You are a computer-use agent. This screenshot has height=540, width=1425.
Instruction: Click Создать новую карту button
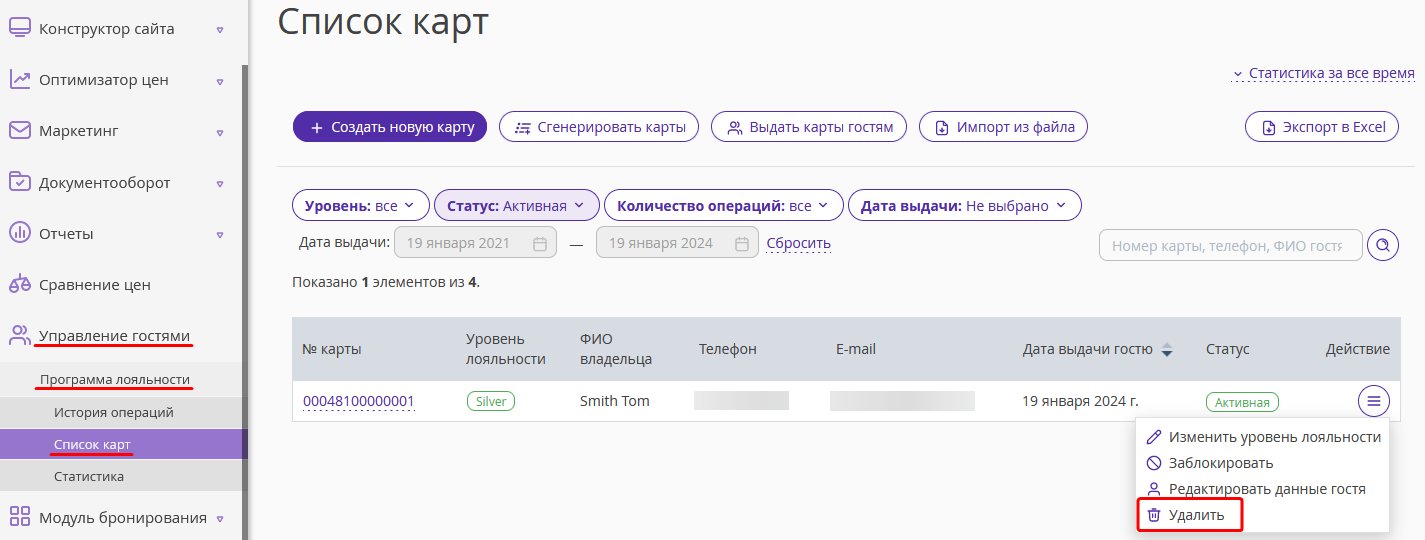390,127
